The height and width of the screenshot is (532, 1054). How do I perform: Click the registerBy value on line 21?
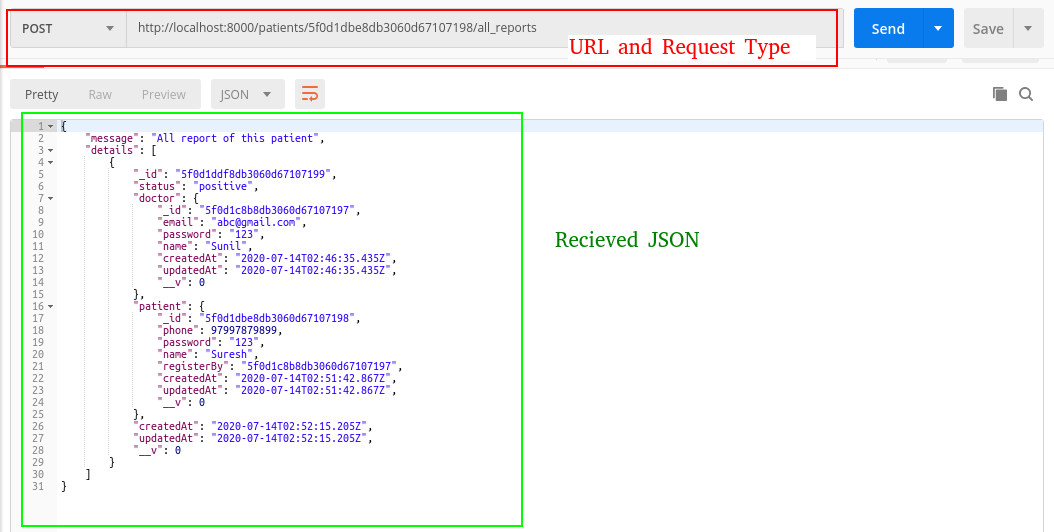pos(319,366)
